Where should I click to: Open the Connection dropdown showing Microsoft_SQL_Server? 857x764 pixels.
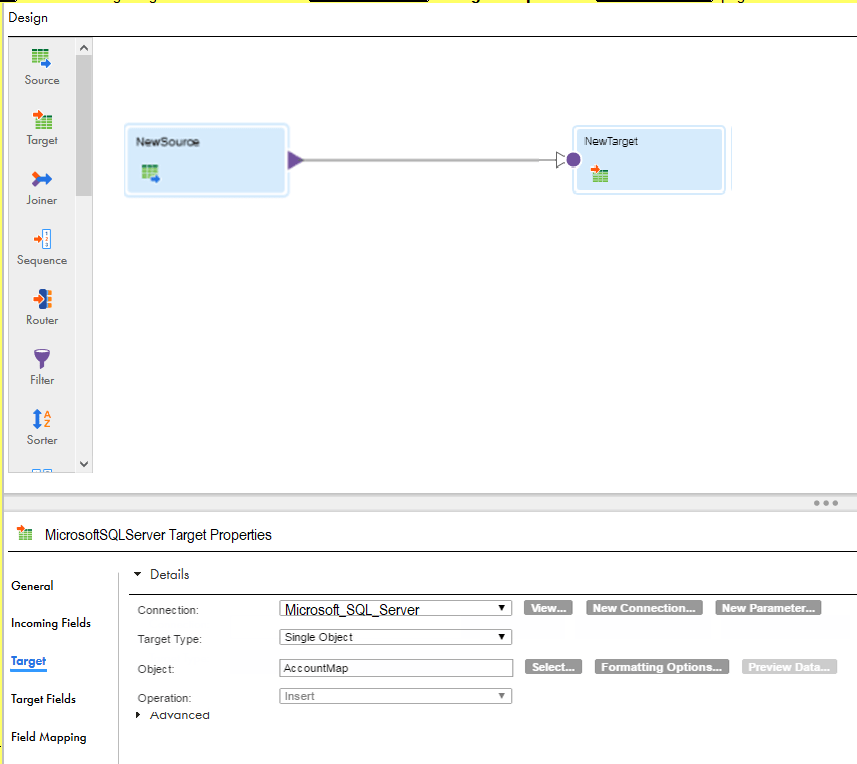[503, 607]
